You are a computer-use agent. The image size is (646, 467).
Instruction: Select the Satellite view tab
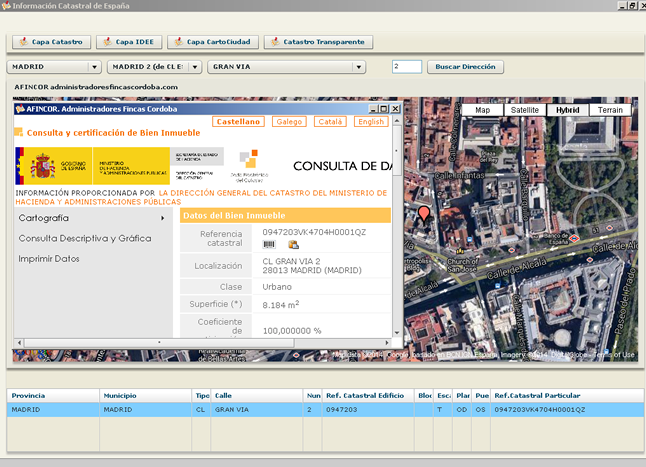(524, 110)
